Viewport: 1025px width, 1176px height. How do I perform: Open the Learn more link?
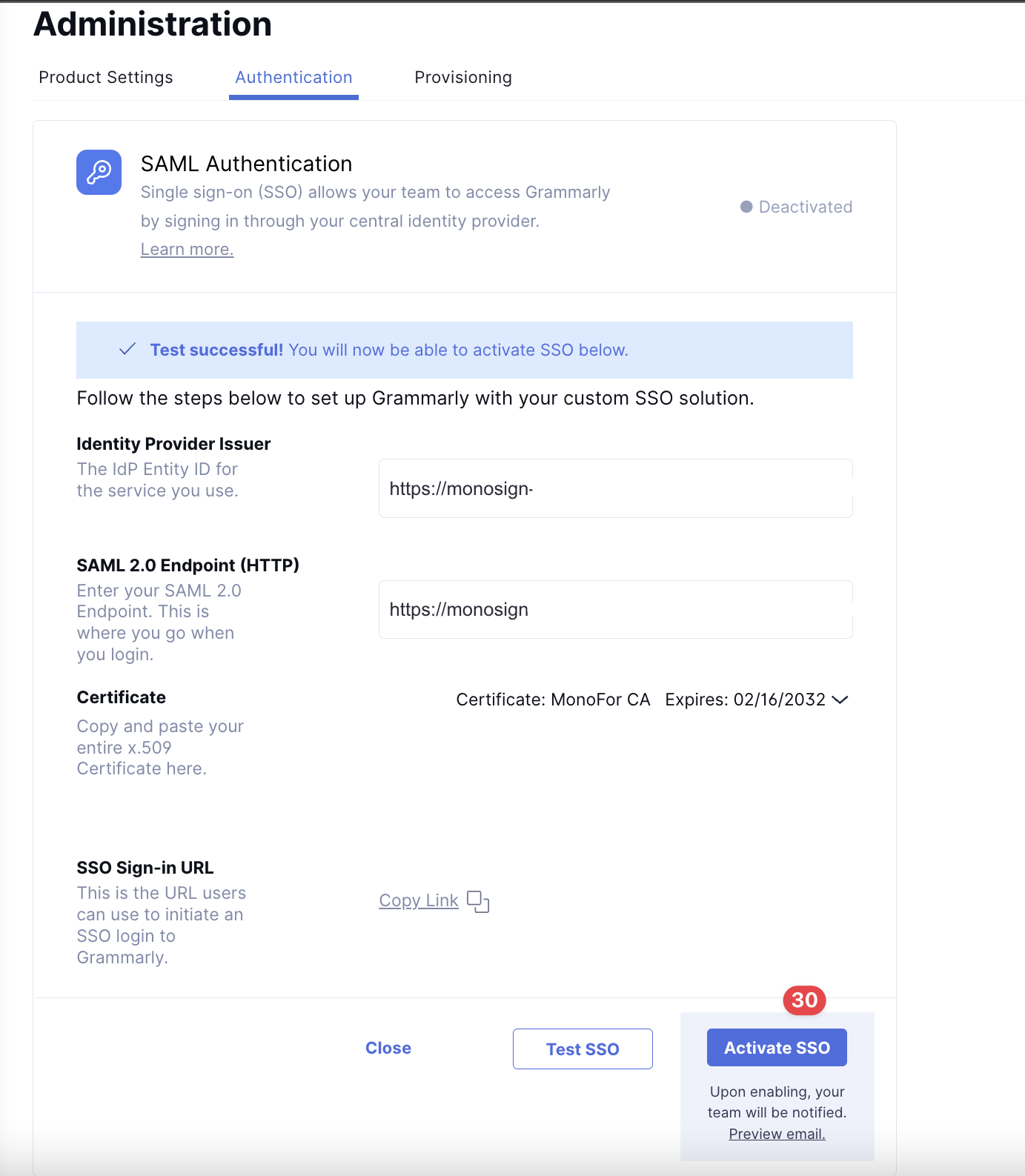pyautogui.click(x=187, y=250)
